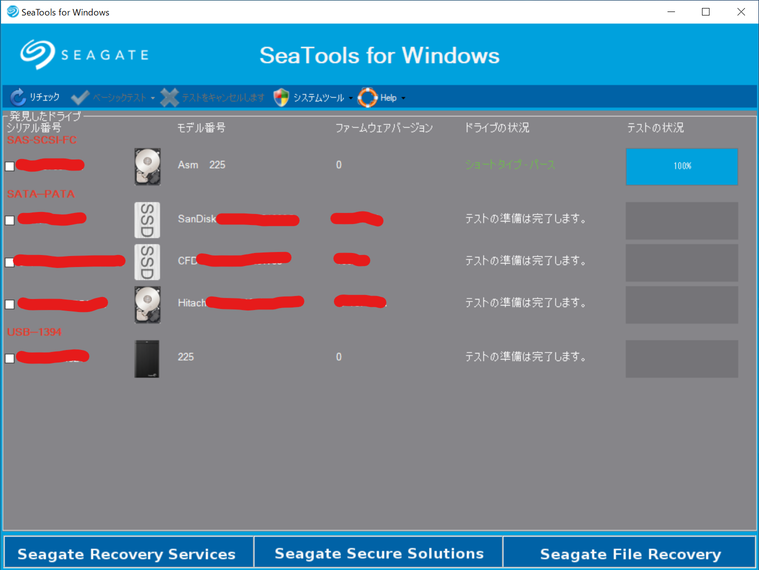
Task: Click the SanDisk model name text
Action: click(197, 219)
